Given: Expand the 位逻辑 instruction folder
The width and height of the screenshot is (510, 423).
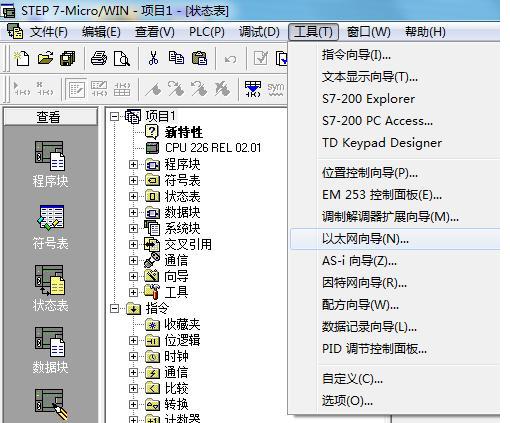Looking at the screenshot, I should (x=133, y=340).
